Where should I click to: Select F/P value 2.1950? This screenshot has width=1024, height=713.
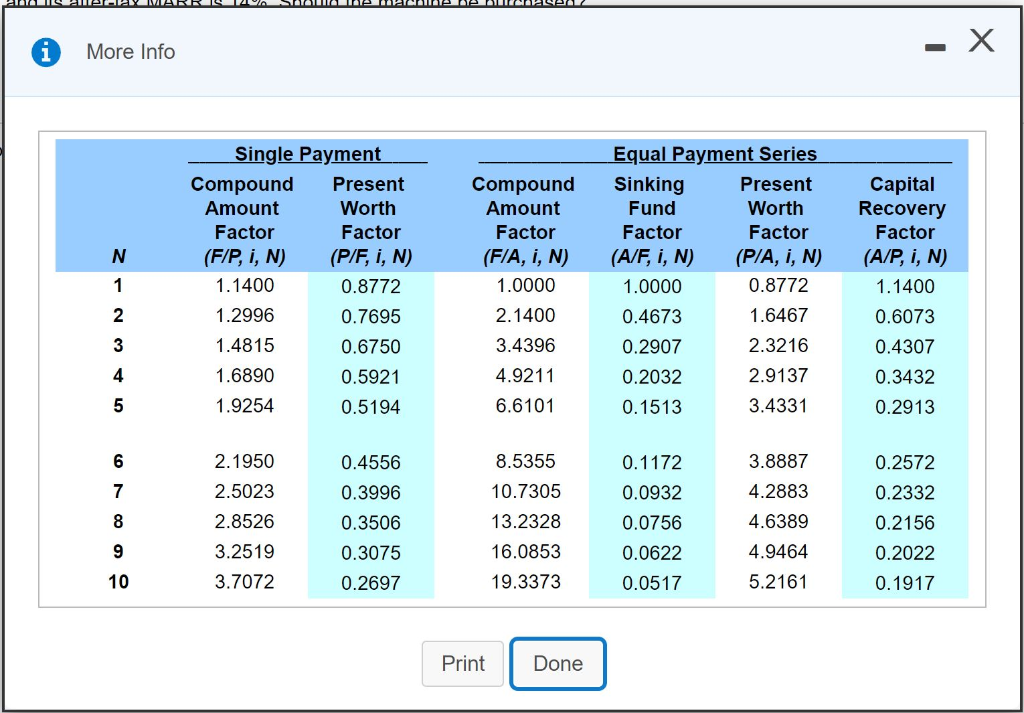click(x=245, y=461)
